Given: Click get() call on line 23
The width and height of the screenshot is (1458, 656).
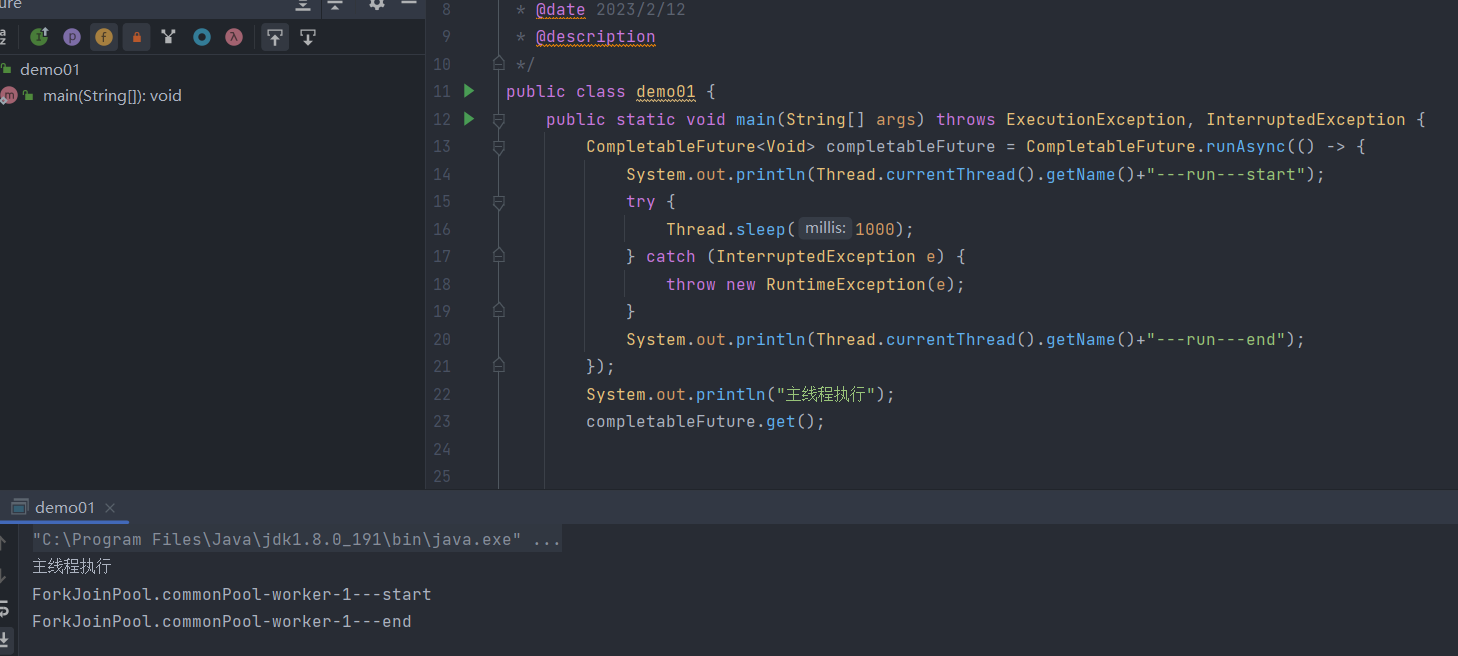Looking at the screenshot, I should 791,422.
